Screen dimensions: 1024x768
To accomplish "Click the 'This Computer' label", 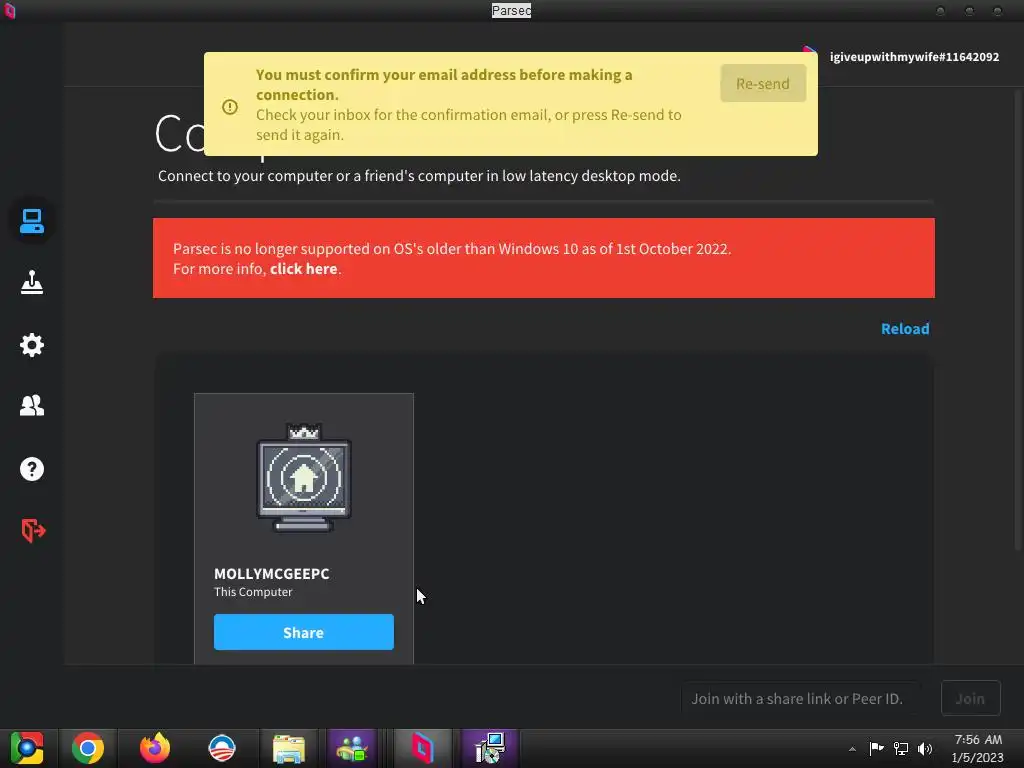I will pos(253,592).
